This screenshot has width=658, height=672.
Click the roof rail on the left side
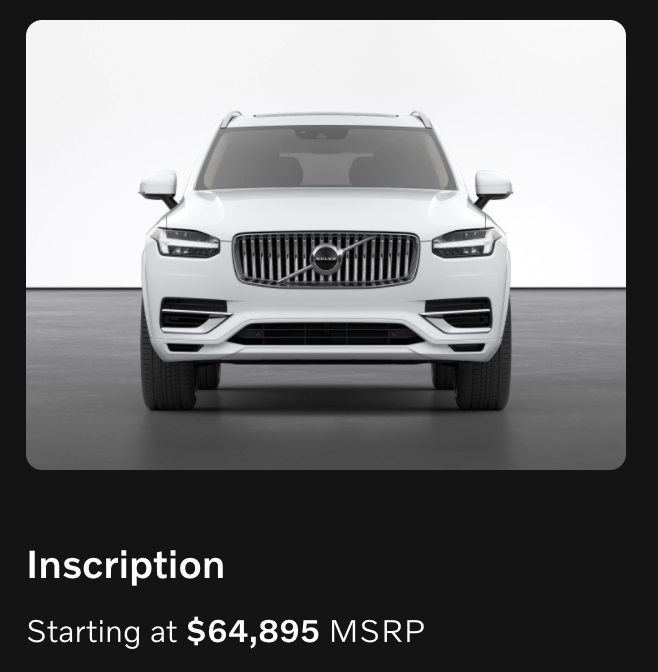[230, 119]
